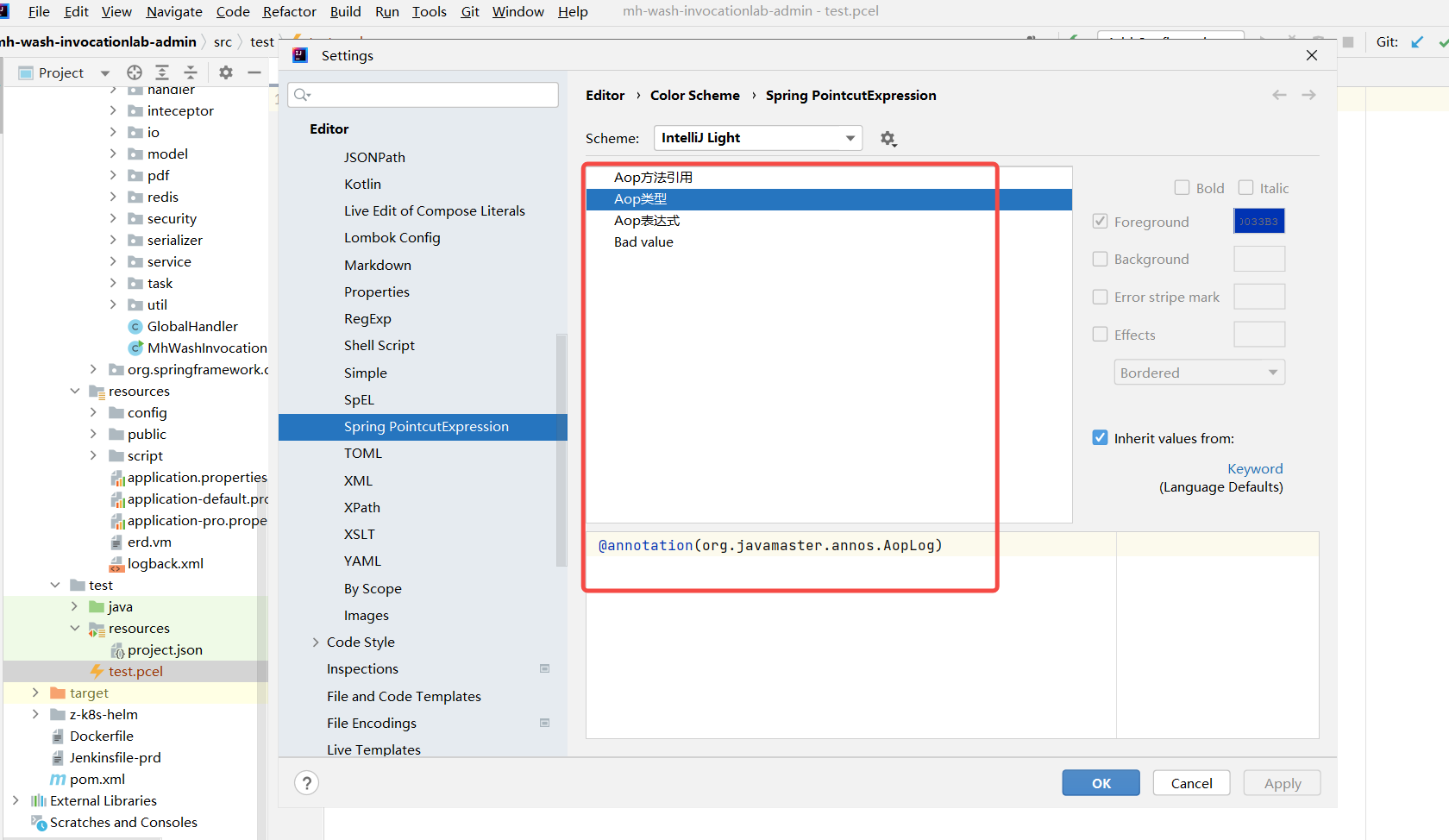Click the back navigation arrow in Settings

1279,95
